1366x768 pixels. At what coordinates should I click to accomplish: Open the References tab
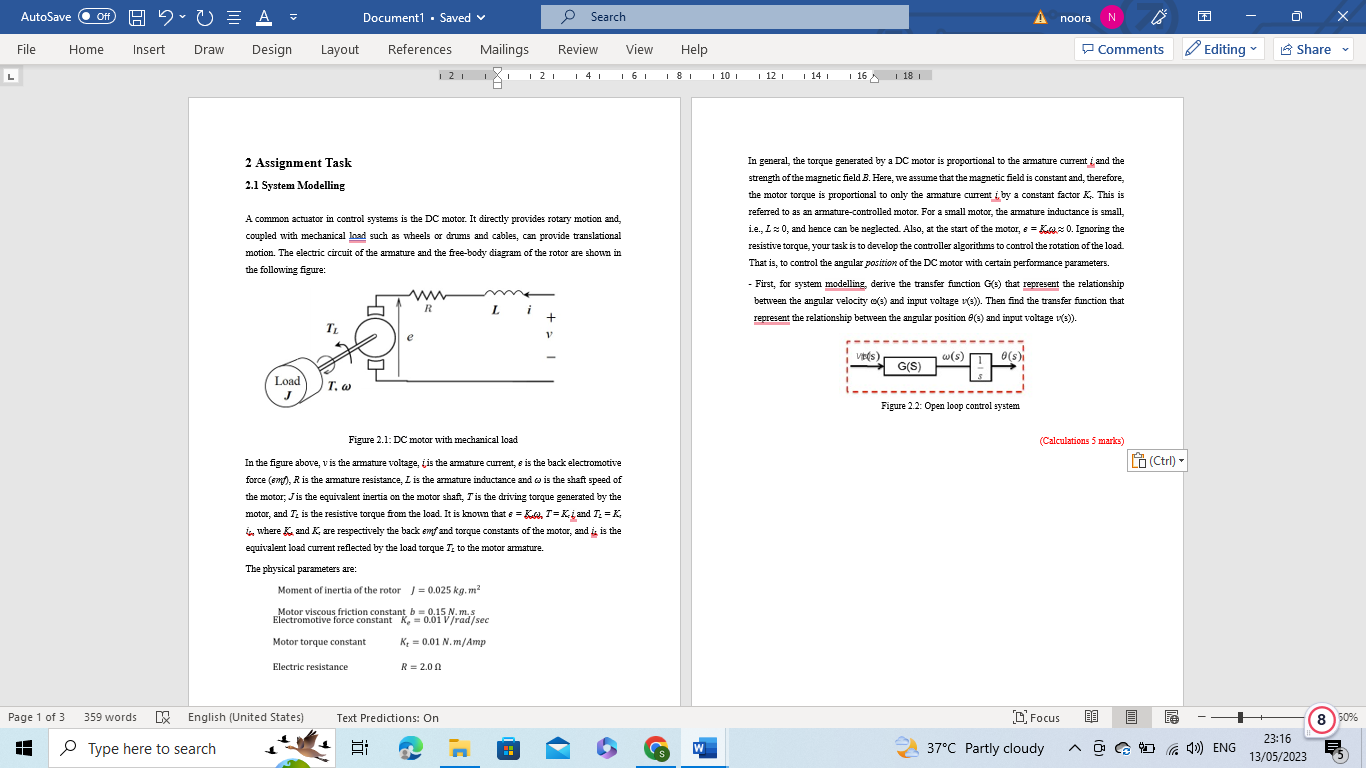coord(420,49)
